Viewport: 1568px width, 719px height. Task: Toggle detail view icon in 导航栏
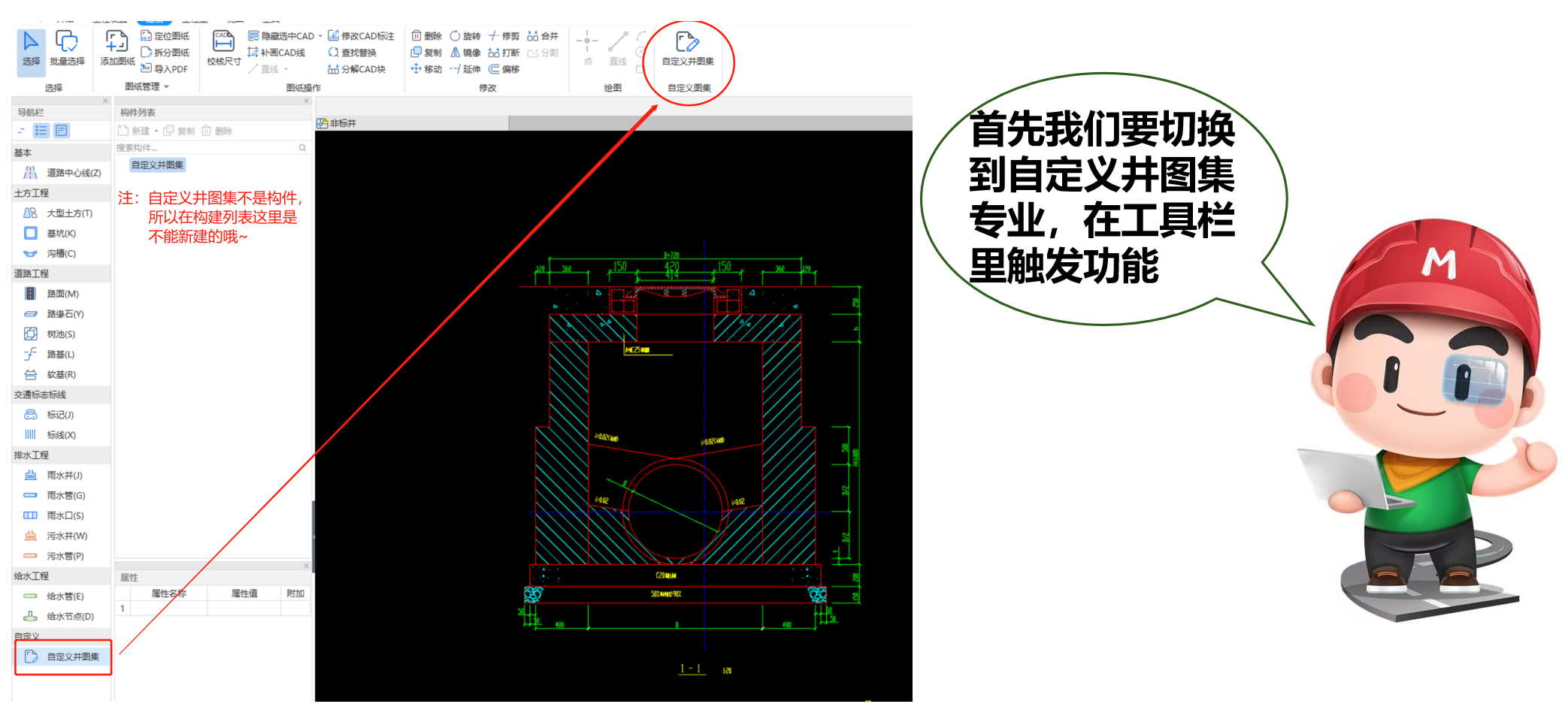coord(62,131)
